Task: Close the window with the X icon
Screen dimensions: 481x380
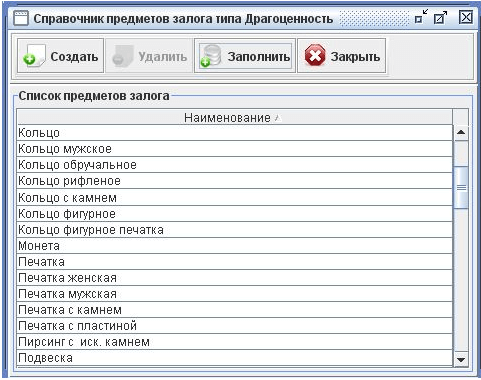Action: coord(466,17)
